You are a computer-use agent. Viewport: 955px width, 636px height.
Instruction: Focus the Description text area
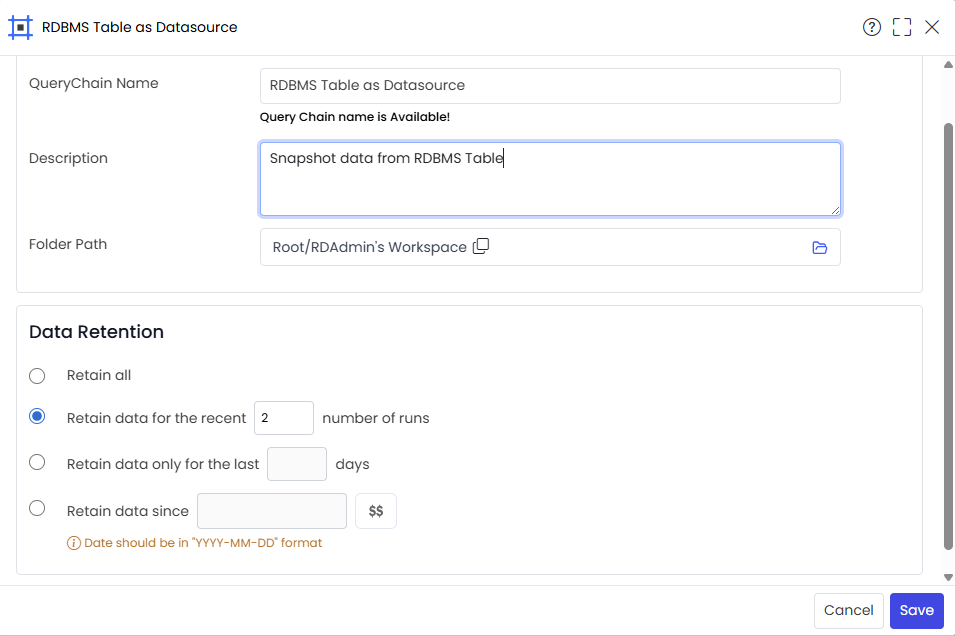pyautogui.click(x=550, y=179)
